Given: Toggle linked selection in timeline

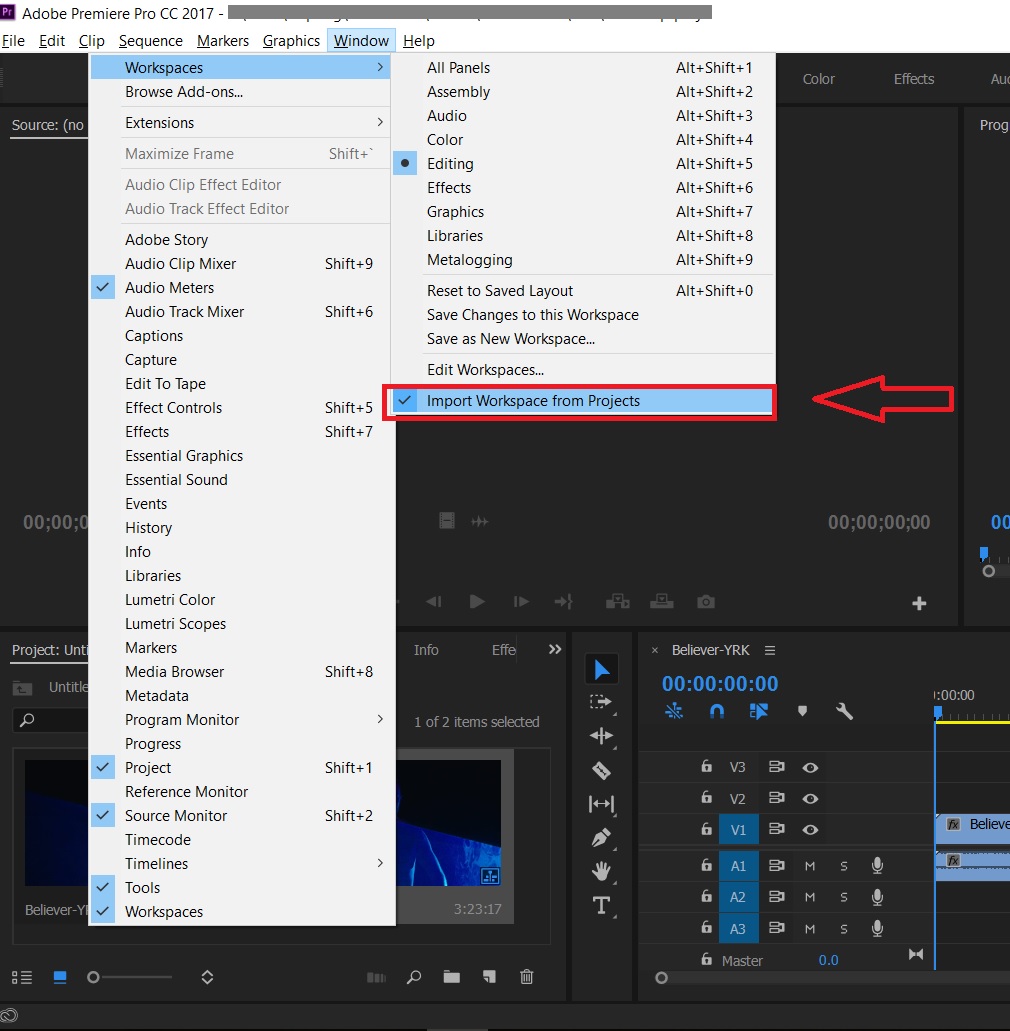Looking at the screenshot, I should click(758, 711).
